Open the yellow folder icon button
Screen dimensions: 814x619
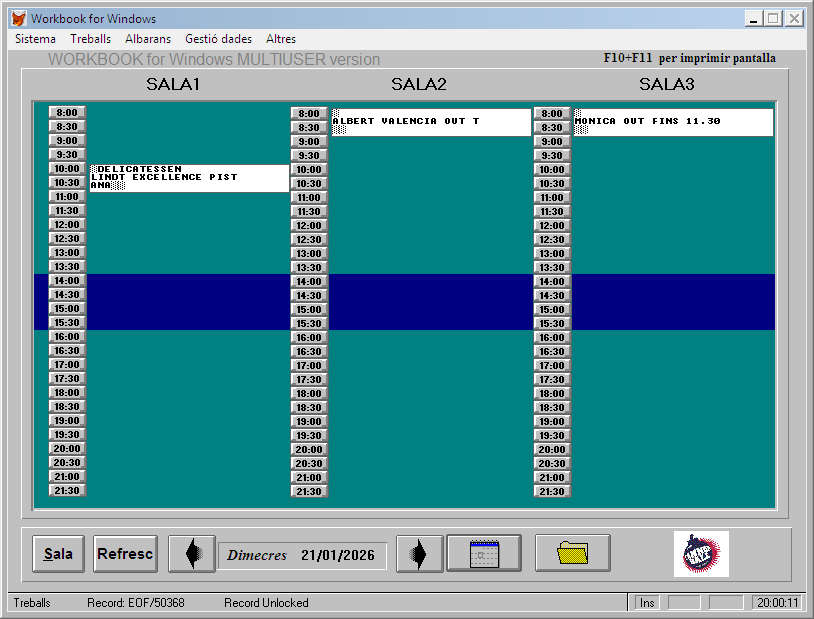coord(573,553)
